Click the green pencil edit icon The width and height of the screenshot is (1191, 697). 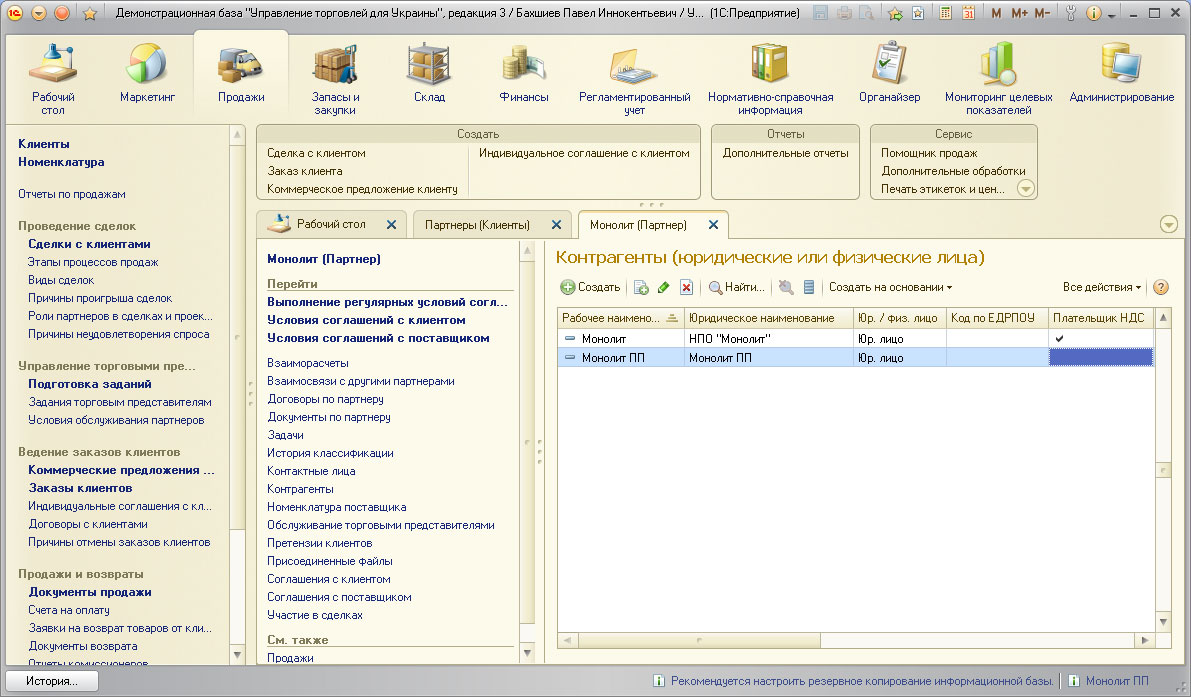pyautogui.click(x=663, y=287)
